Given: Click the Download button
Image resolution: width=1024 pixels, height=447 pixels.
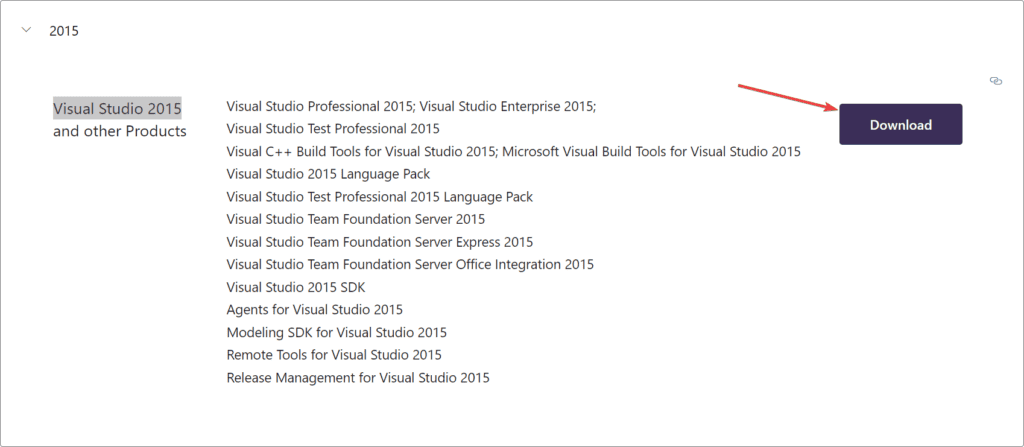Looking at the screenshot, I should (x=901, y=124).
